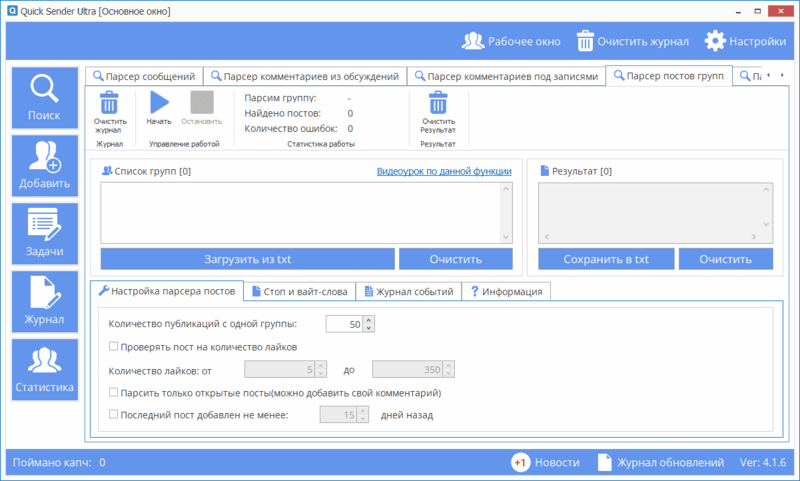Image resolution: width=800 pixels, height=481 pixels.
Task: Click the Добавить sidebar icon
Action: [x=44, y=165]
